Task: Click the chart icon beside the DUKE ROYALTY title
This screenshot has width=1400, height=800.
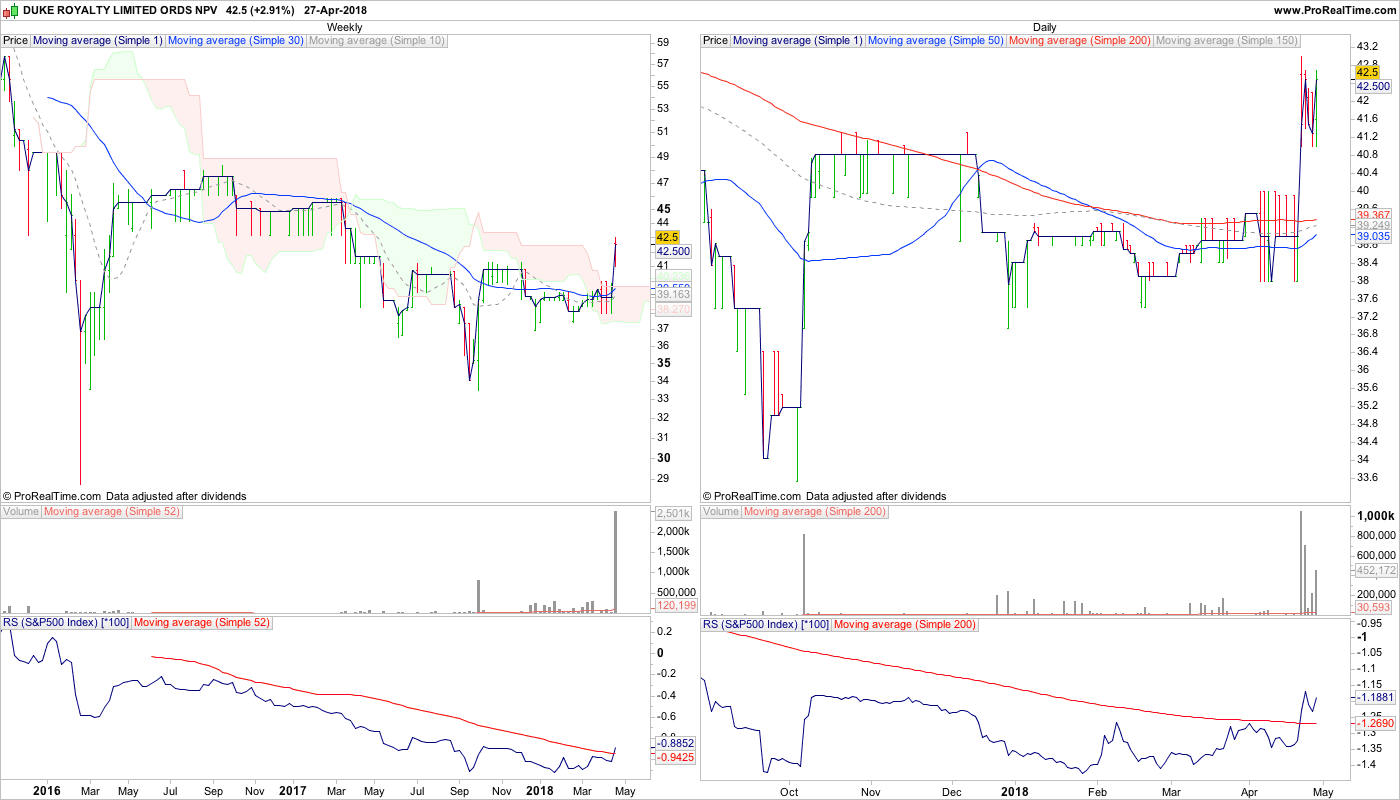Action: point(11,10)
